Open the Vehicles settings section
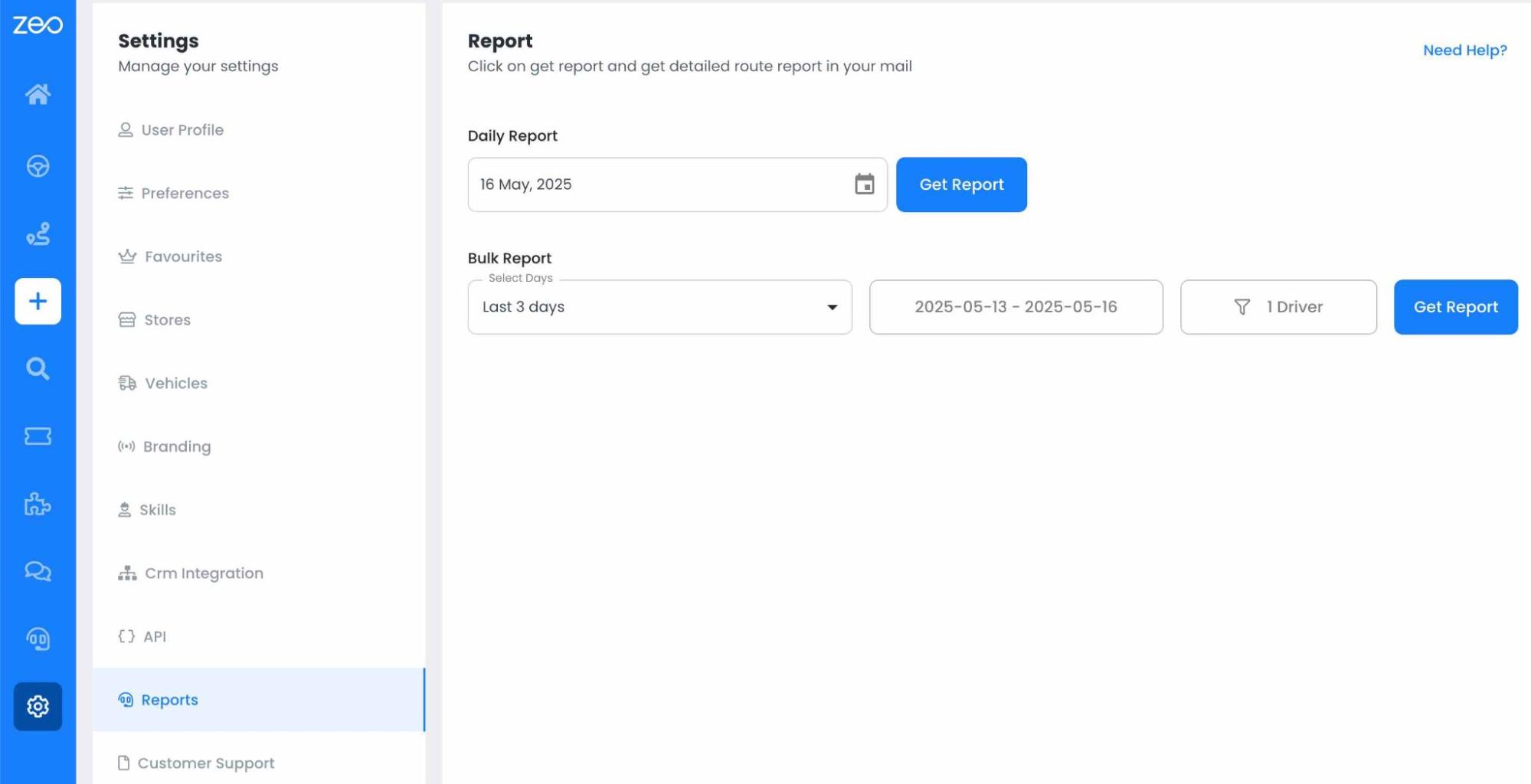 pos(176,384)
